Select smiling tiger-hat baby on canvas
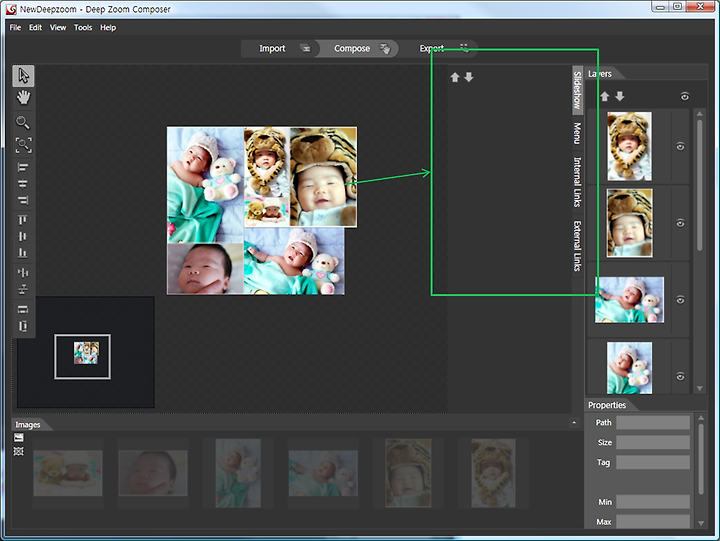The image size is (720, 541). [323, 177]
